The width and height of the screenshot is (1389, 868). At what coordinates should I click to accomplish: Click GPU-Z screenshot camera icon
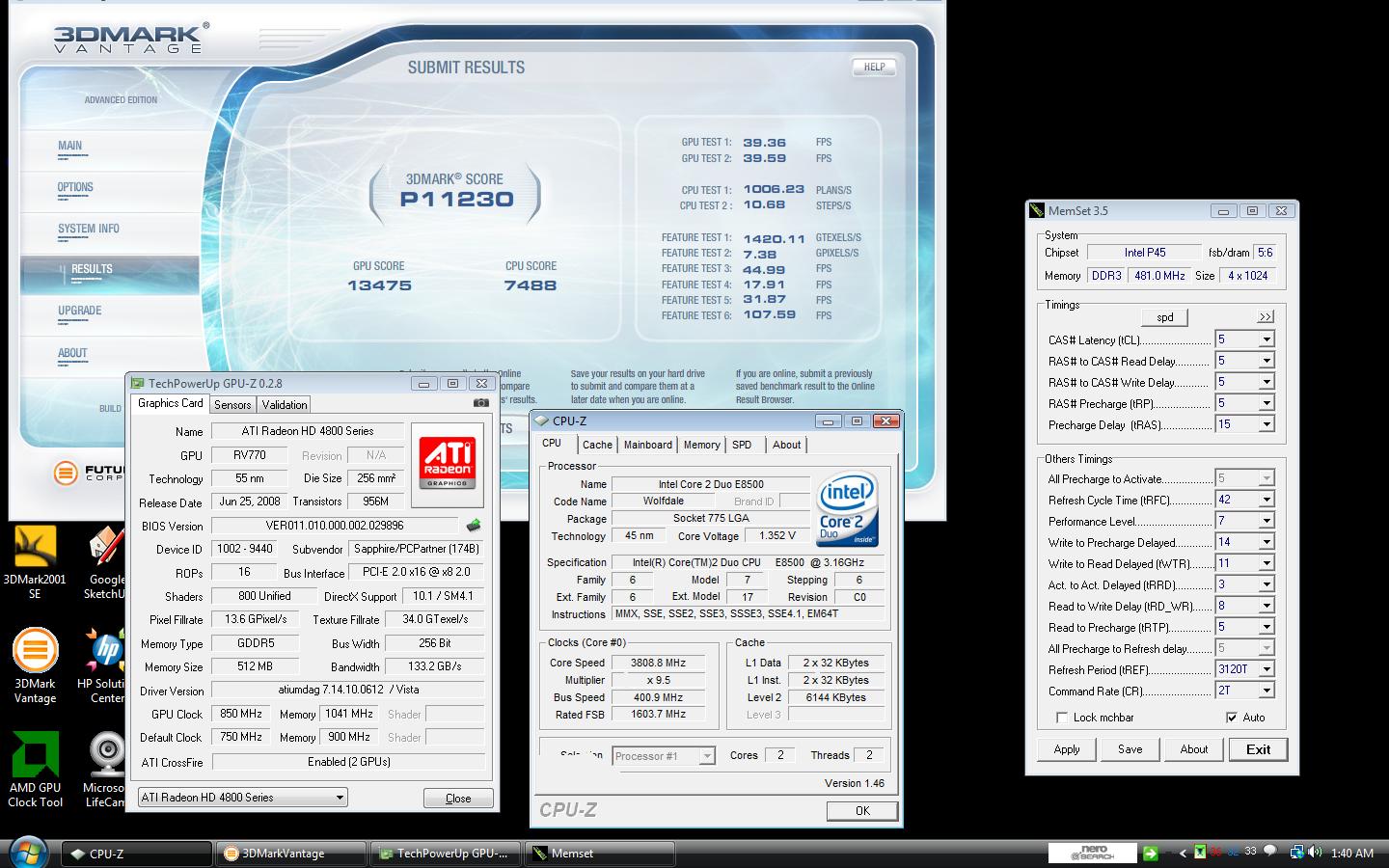pyautogui.click(x=481, y=403)
